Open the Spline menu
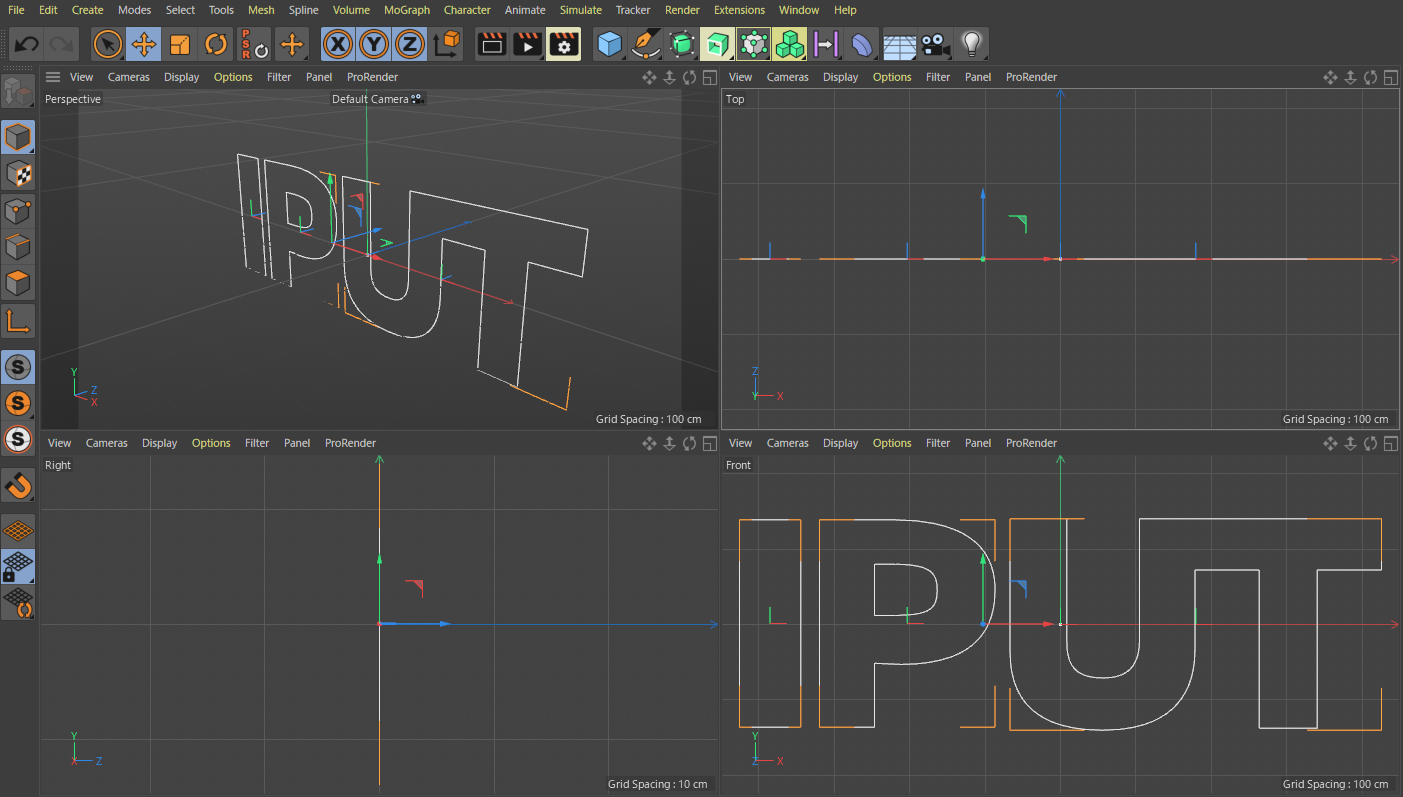This screenshot has width=1403, height=797. pyautogui.click(x=304, y=10)
